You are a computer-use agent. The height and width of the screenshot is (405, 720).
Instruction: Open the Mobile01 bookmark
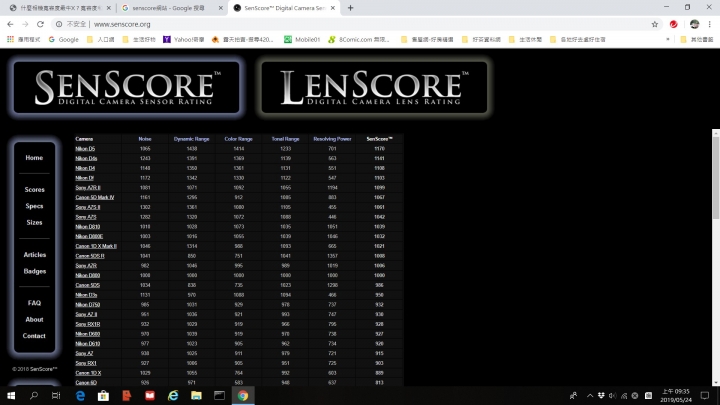[x=302, y=39]
